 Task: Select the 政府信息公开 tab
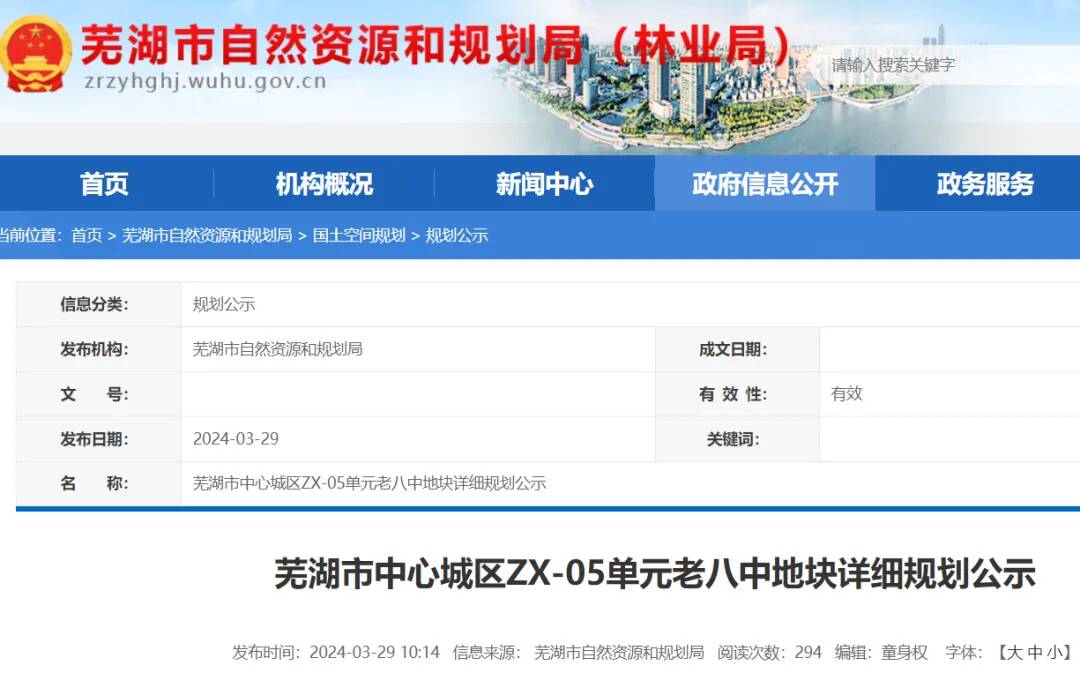point(765,184)
